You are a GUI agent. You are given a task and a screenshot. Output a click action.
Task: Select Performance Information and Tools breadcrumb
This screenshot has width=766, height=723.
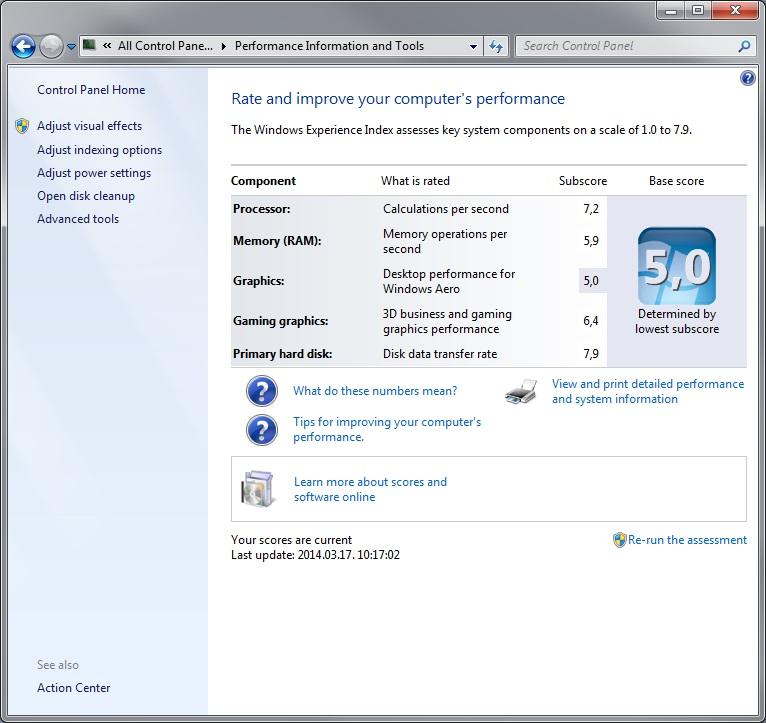(x=329, y=46)
